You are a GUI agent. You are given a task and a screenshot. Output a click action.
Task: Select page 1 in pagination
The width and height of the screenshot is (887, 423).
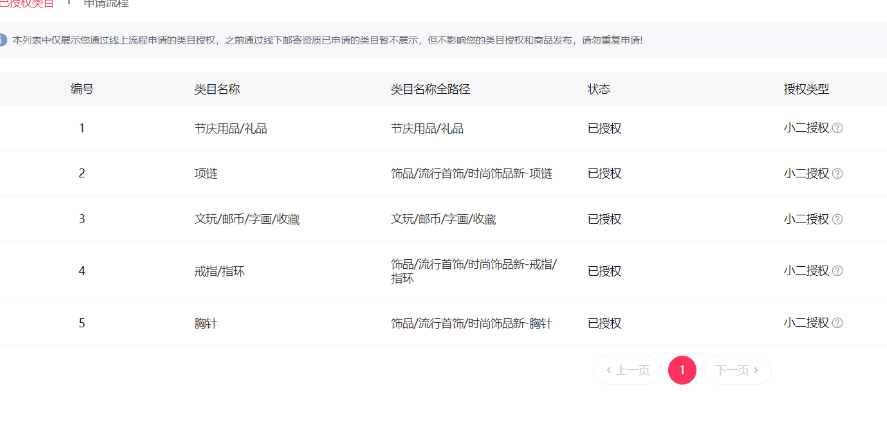682,370
